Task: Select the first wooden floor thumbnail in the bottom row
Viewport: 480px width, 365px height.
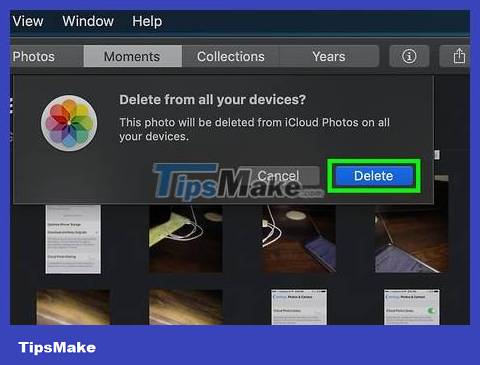Action: tap(73, 307)
